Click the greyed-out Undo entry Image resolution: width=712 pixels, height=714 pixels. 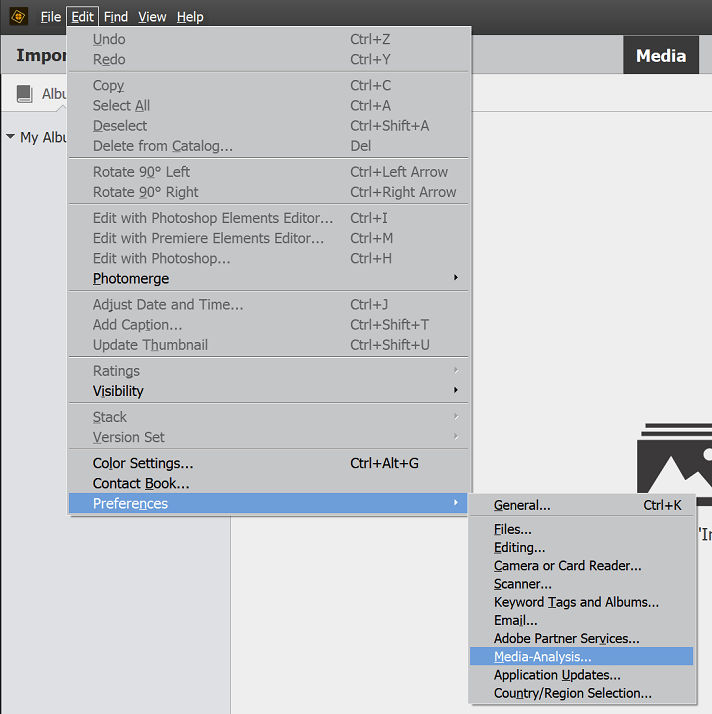tap(268, 39)
